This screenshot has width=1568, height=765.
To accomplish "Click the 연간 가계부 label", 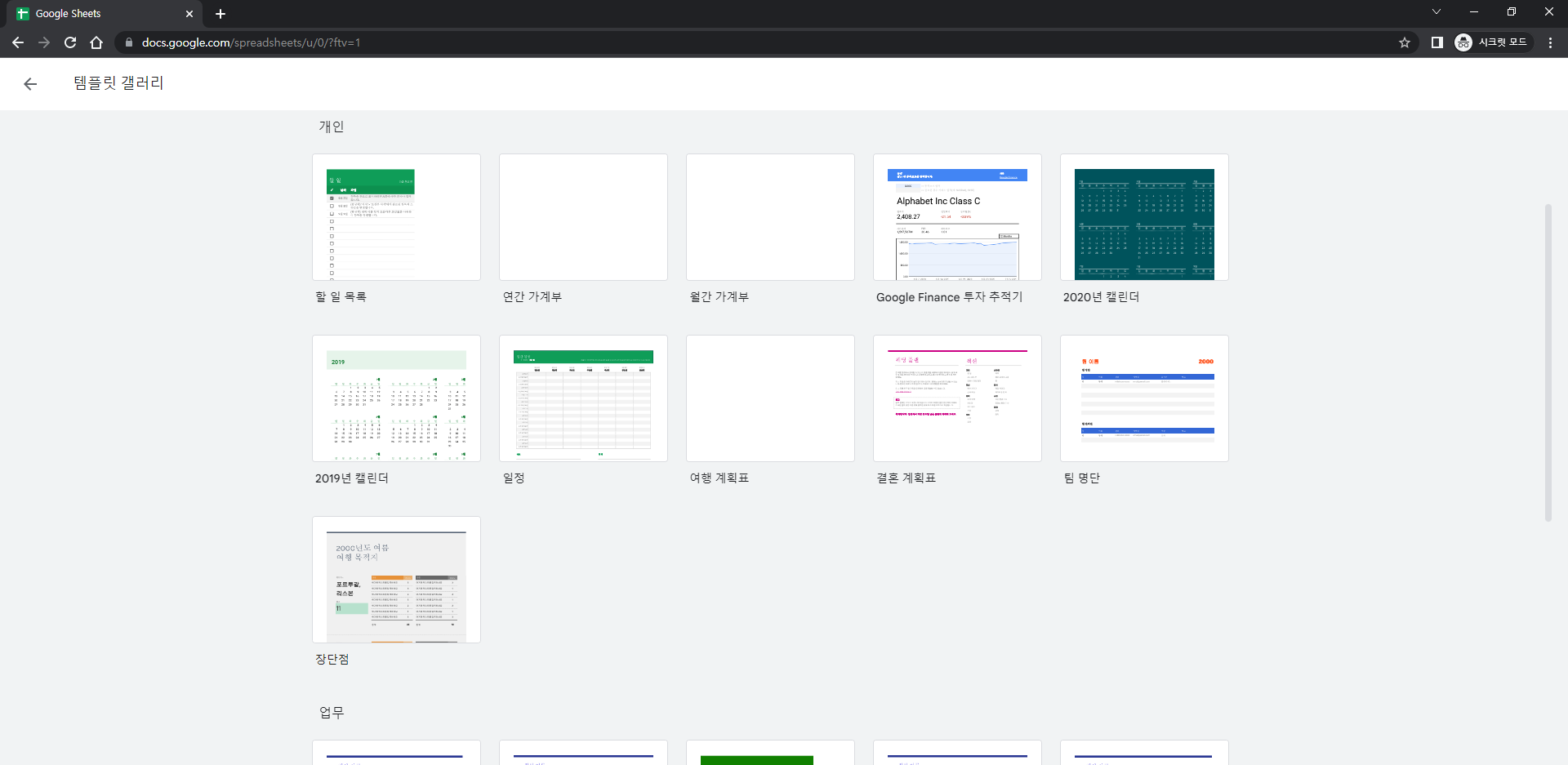I will click(x=532, y=297).
